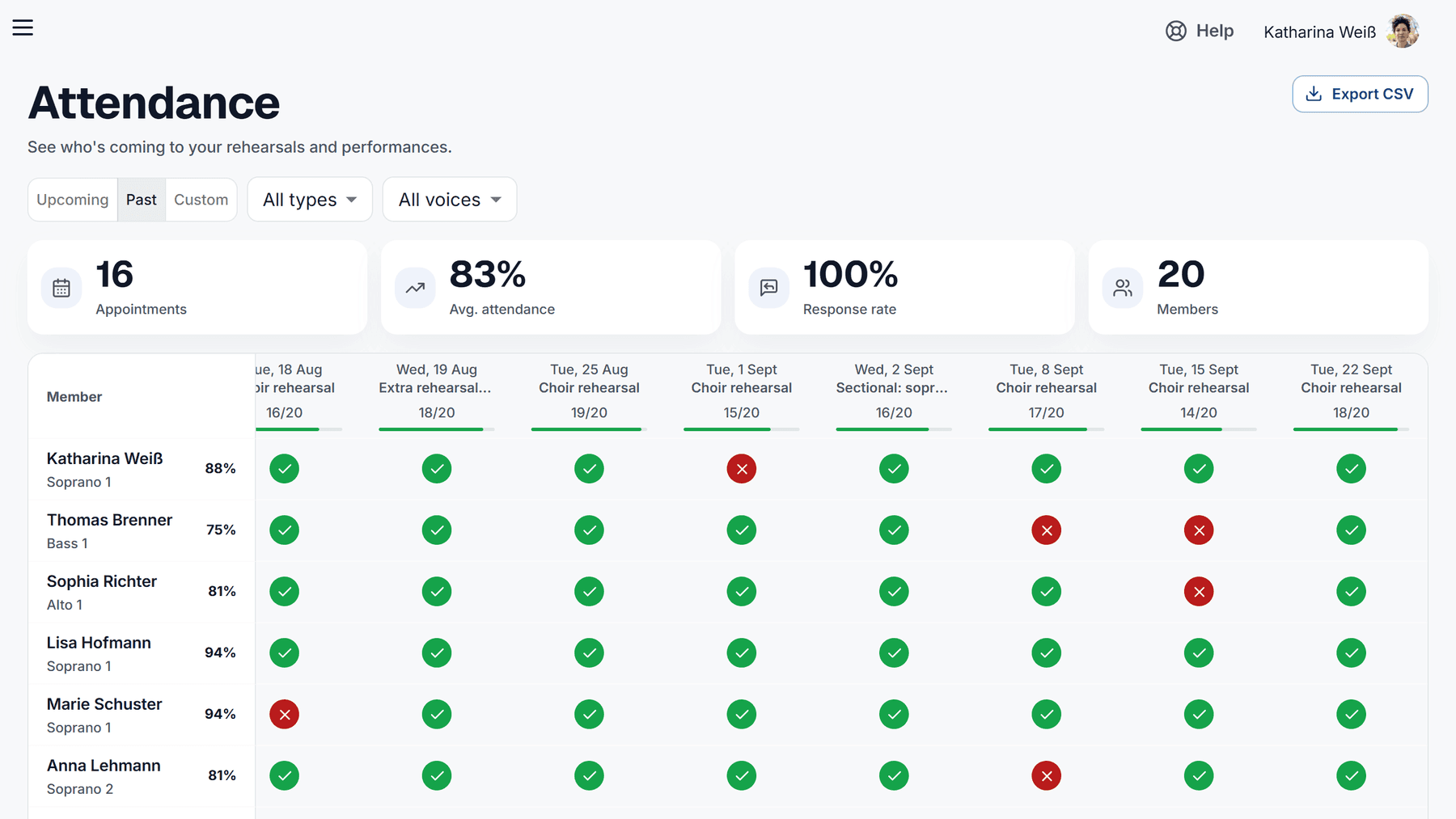1456x819 pixels.
Task: Click Thomas Brenner attendance check for 18 Aug
Action: tap(284, 530)
